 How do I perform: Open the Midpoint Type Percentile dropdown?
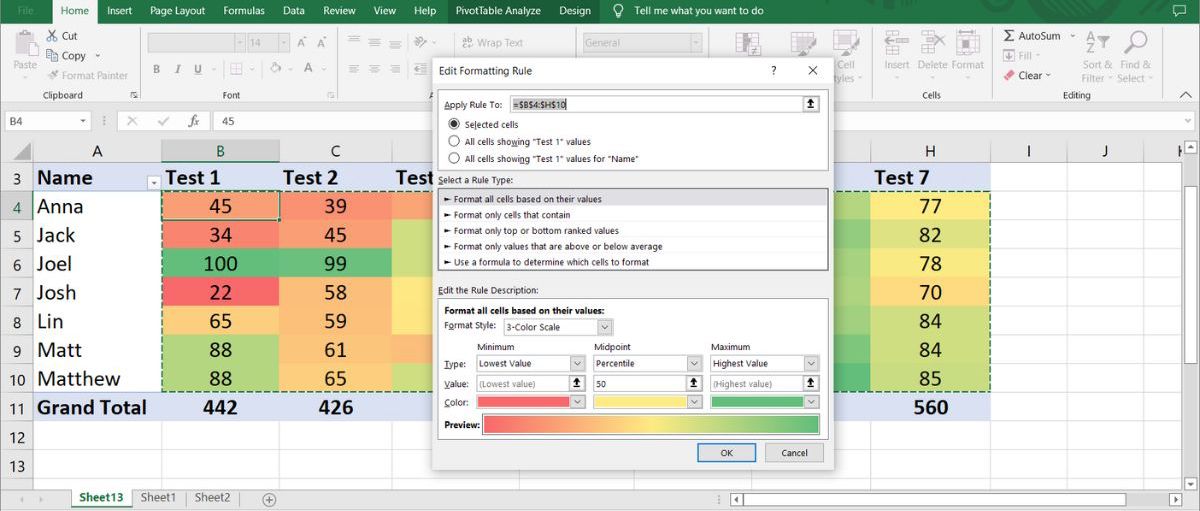coord(694,364)
